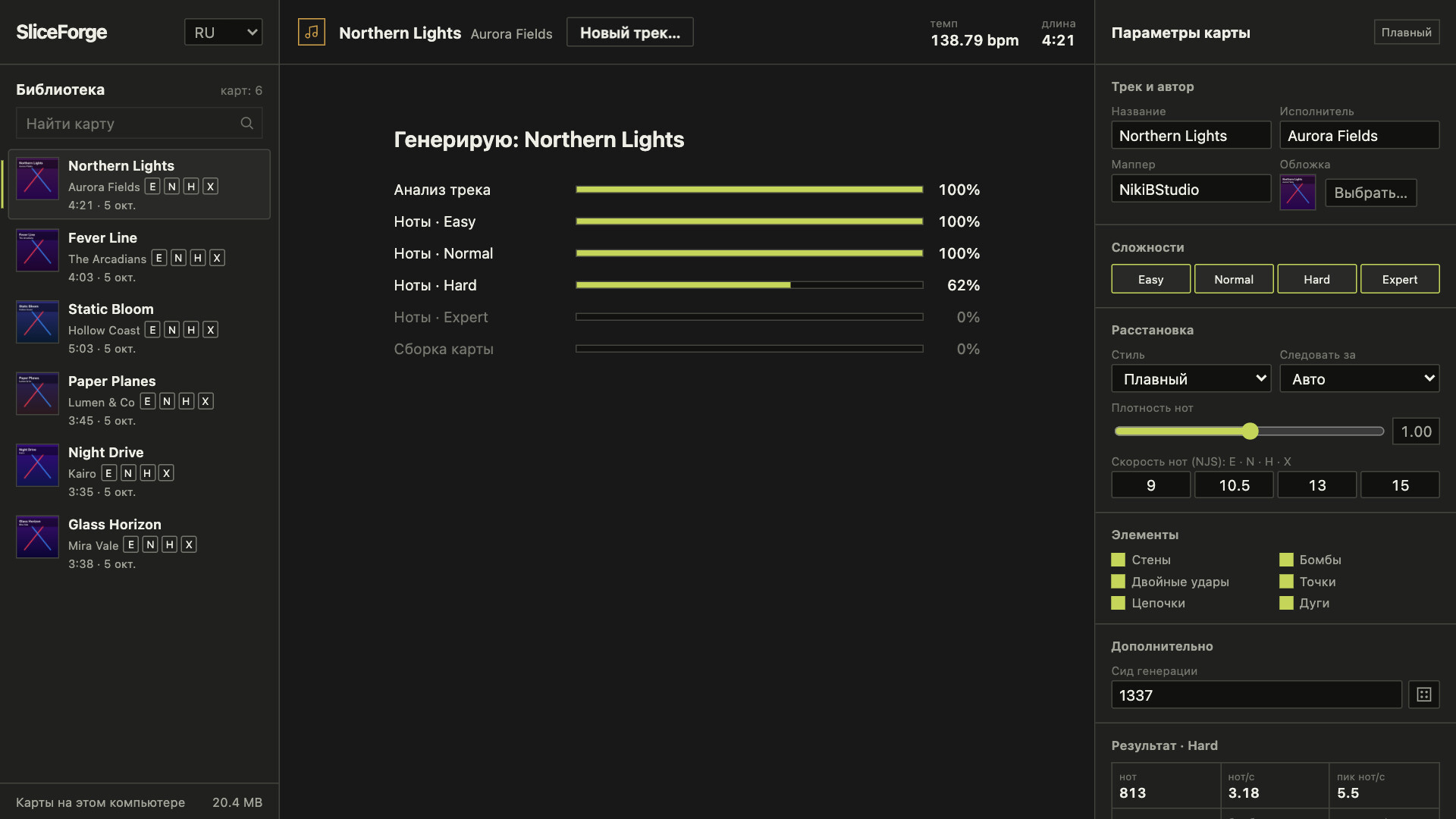
Task: Toggle the Цепочки checkbox
Action: point(1118,603)
